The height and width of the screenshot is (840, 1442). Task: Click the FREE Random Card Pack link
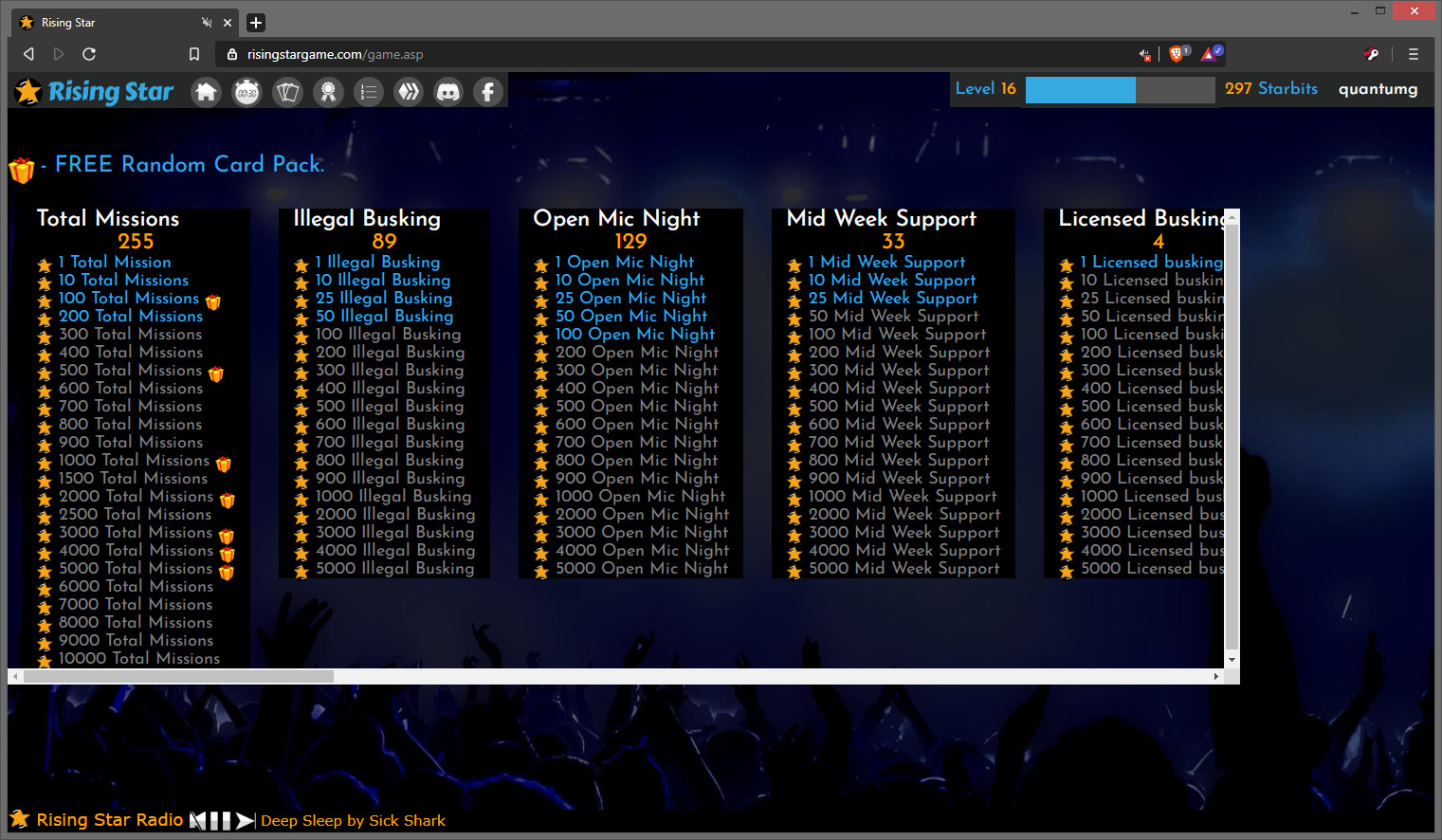(x=190, y=164)
